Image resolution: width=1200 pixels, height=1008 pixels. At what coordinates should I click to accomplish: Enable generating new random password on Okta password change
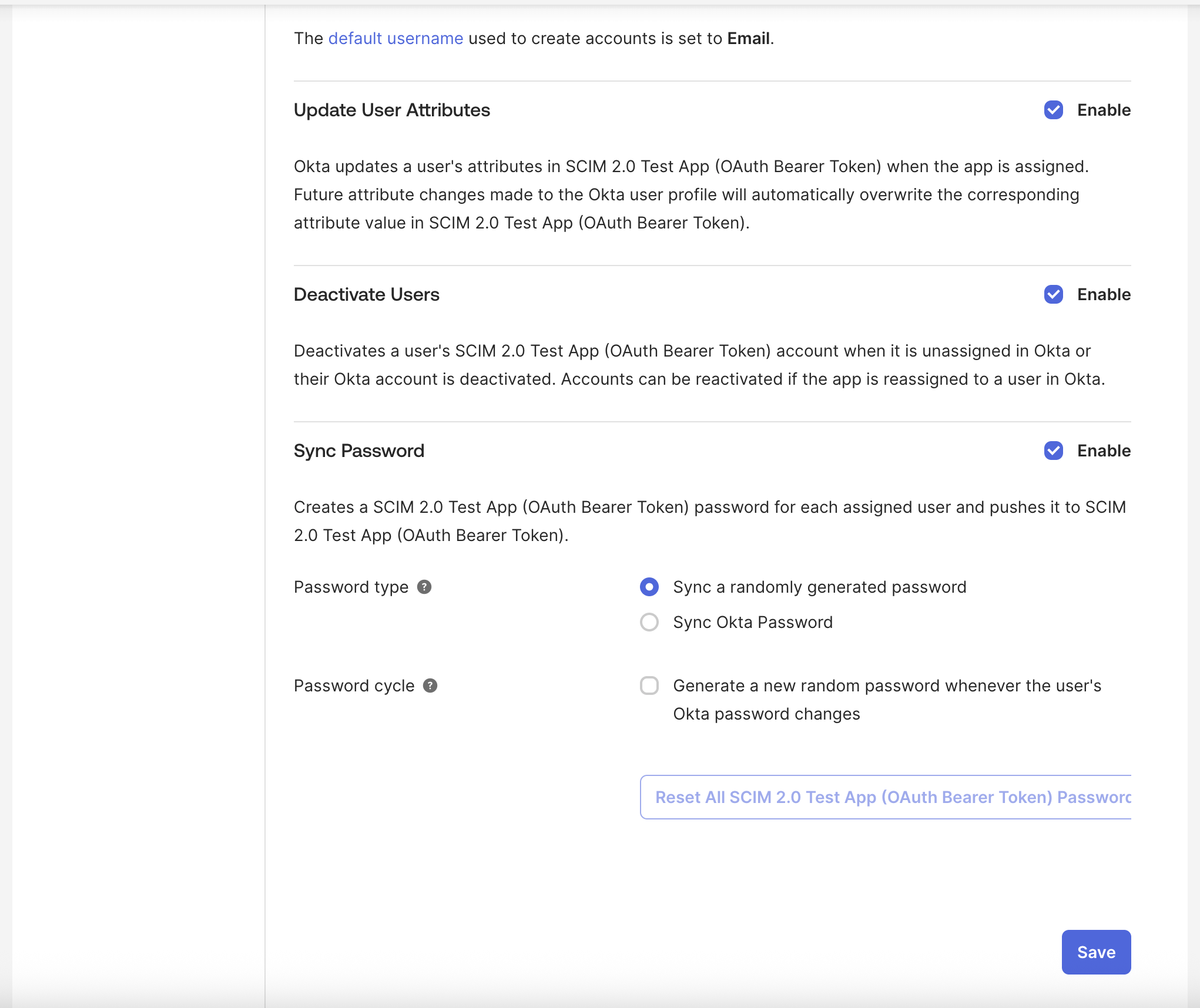click(649, 686)
